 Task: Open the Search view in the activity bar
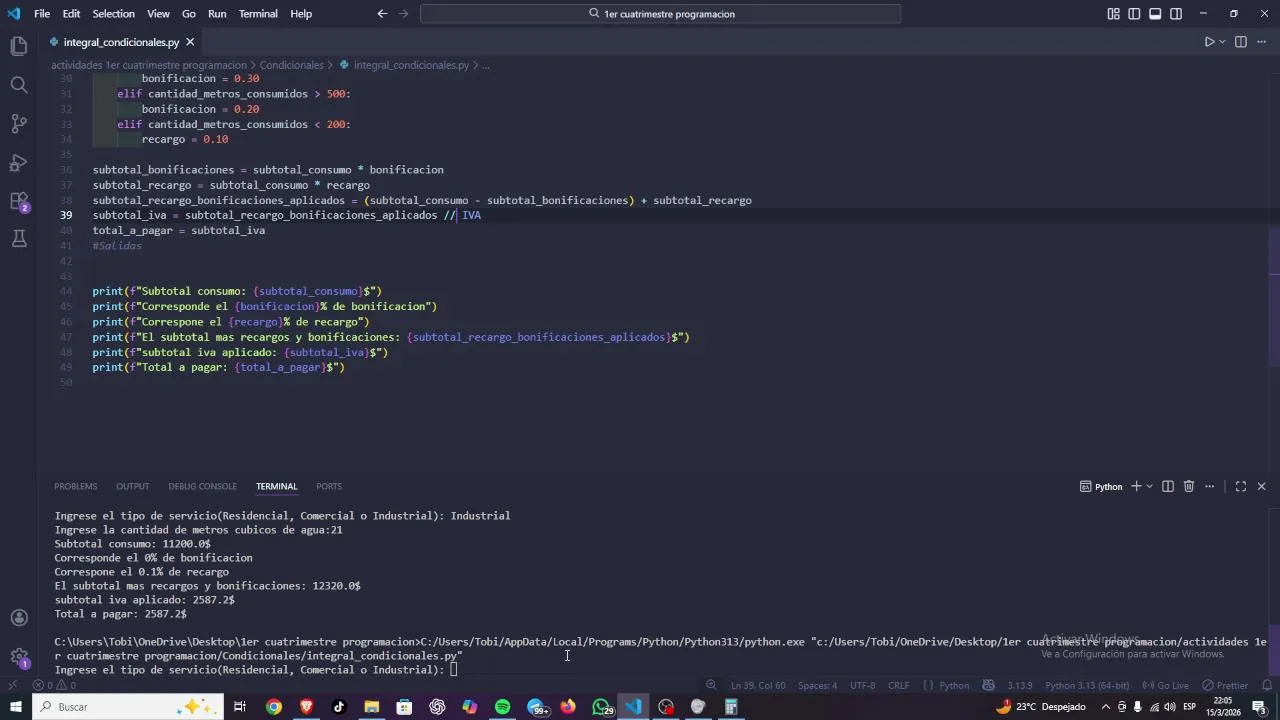point(19,85)
